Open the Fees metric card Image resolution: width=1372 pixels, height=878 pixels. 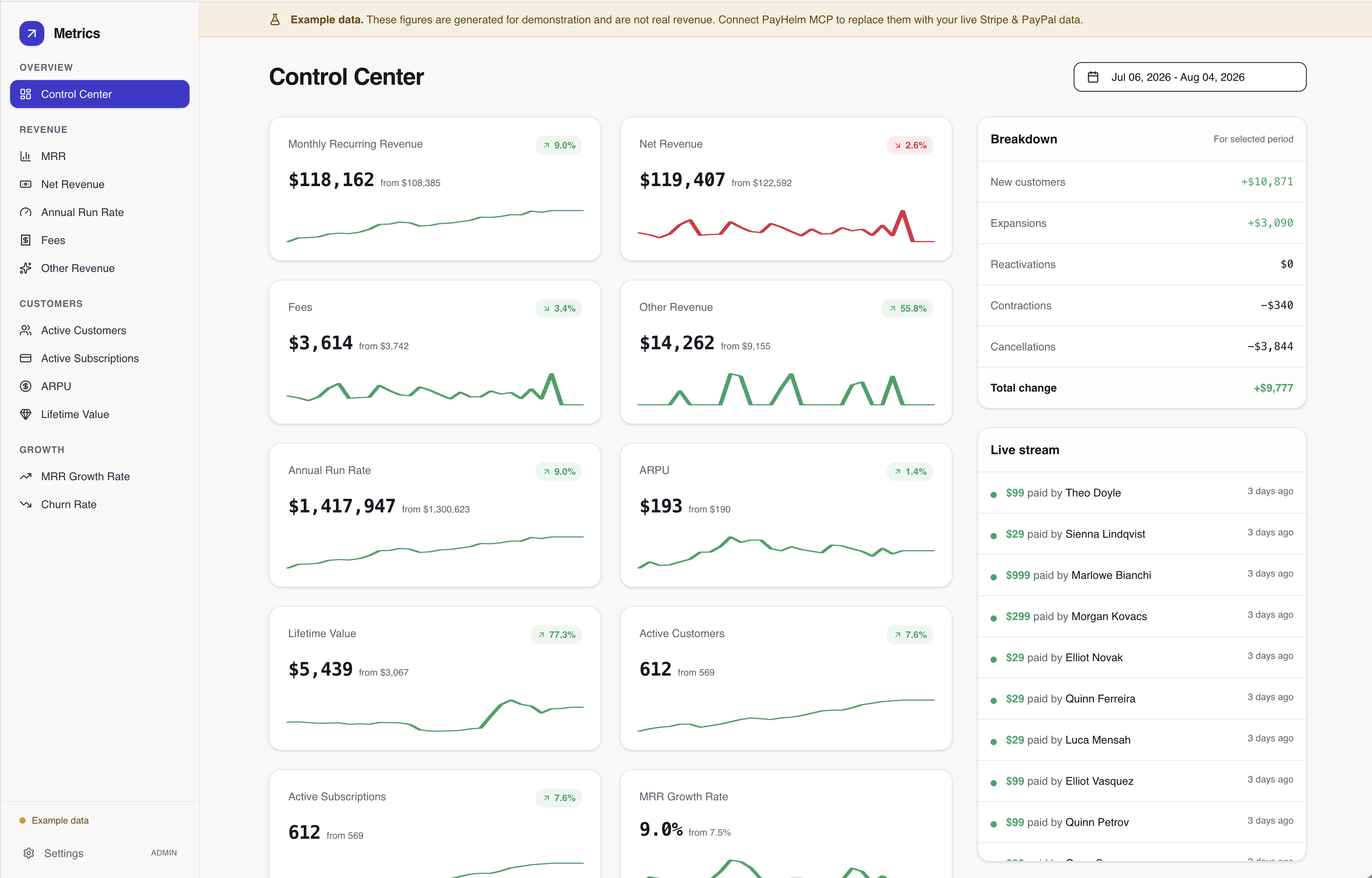coord(435,352)
